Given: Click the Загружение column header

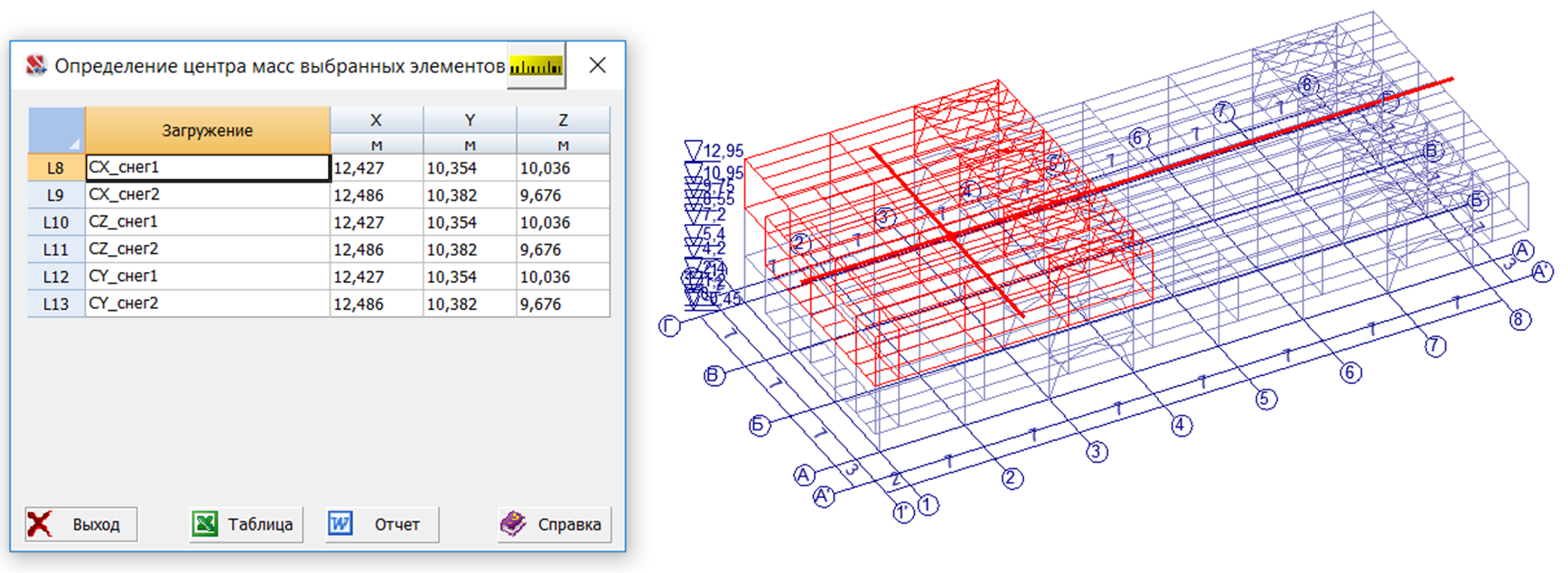Looking at the screenshot, I should click(207, 131).
